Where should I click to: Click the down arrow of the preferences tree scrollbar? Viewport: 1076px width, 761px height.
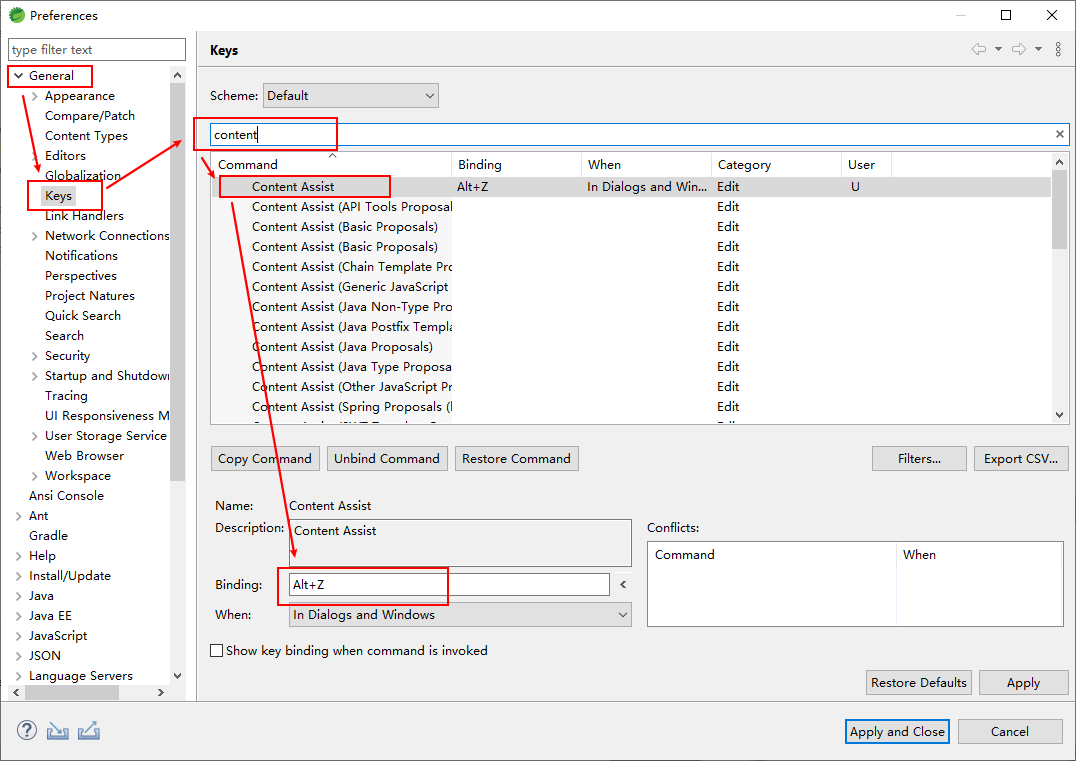point(177,676)
